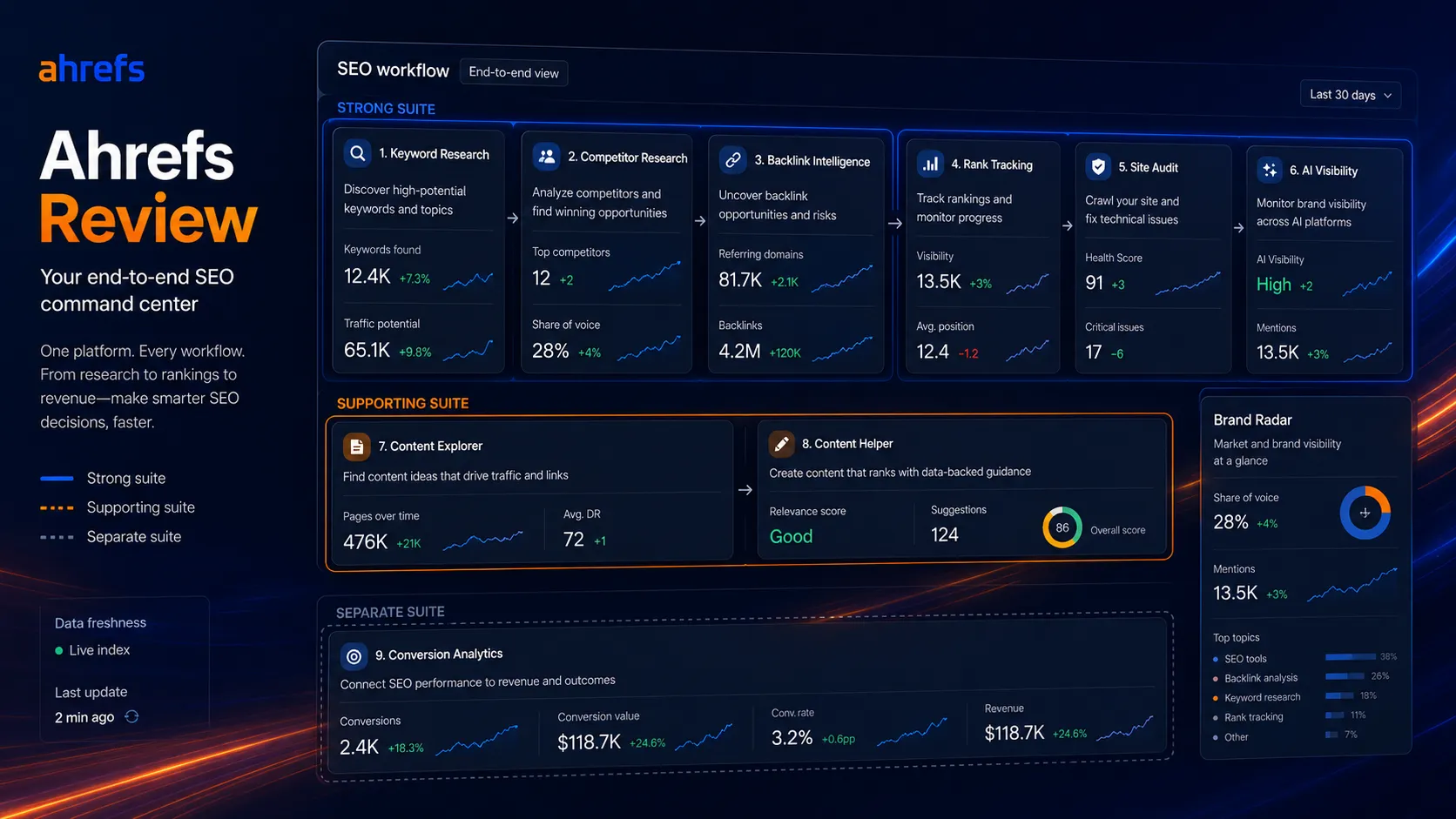
Task: Click the green Live index status dot
Action: 59,650
